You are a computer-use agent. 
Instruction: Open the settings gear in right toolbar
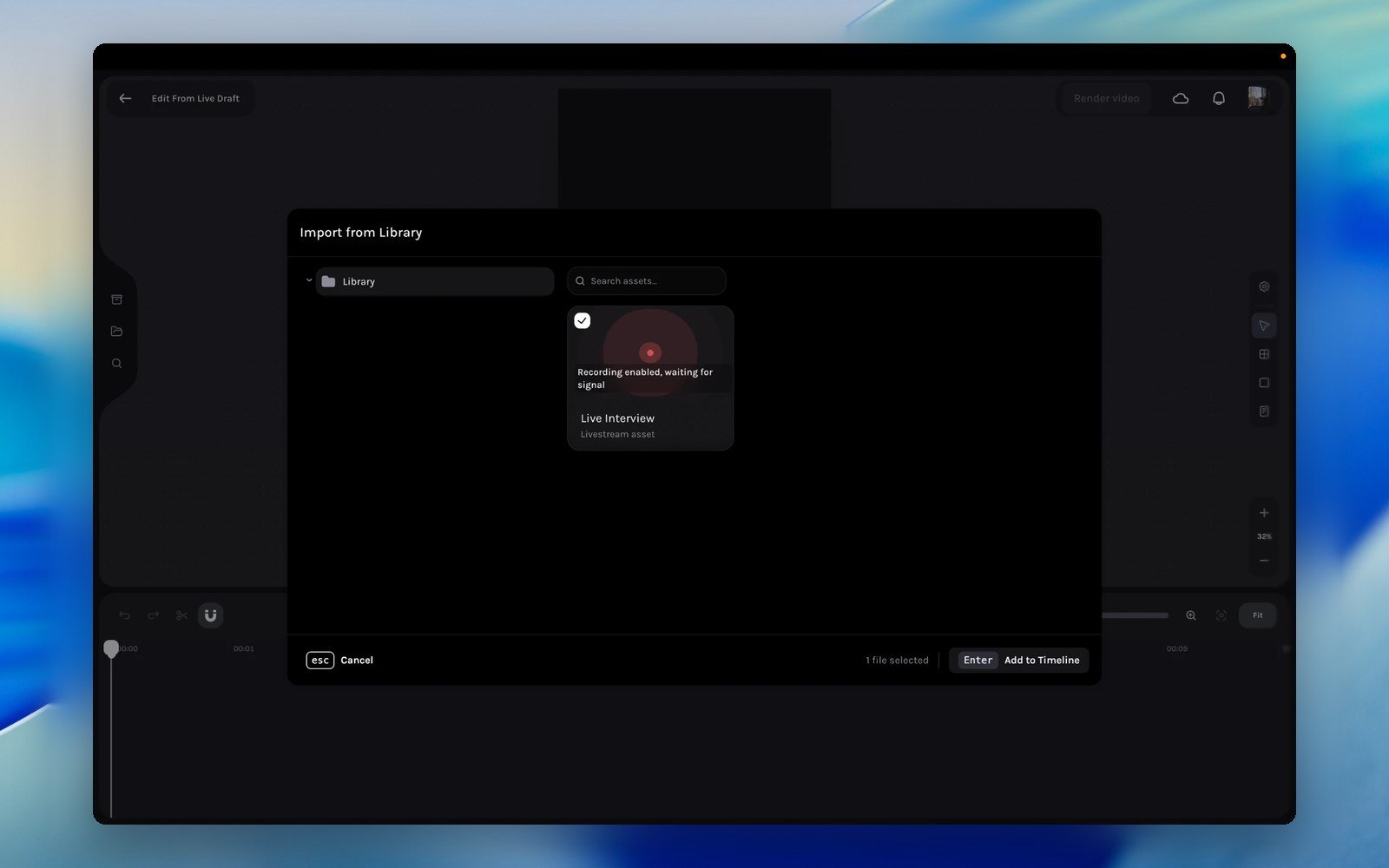pyautogui.click(x=1264, y=286)
